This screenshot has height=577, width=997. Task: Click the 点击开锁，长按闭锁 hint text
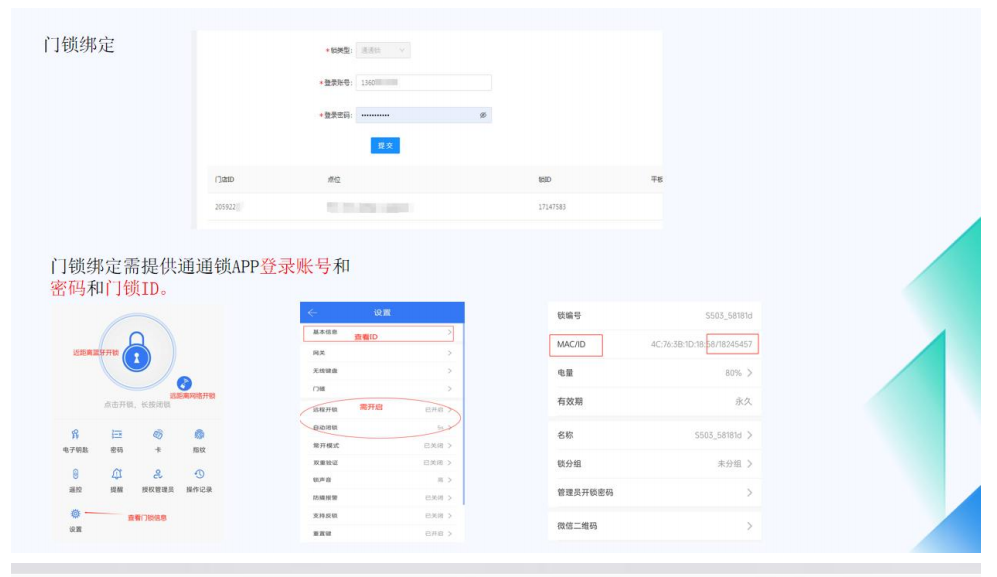tap(137, 405)
